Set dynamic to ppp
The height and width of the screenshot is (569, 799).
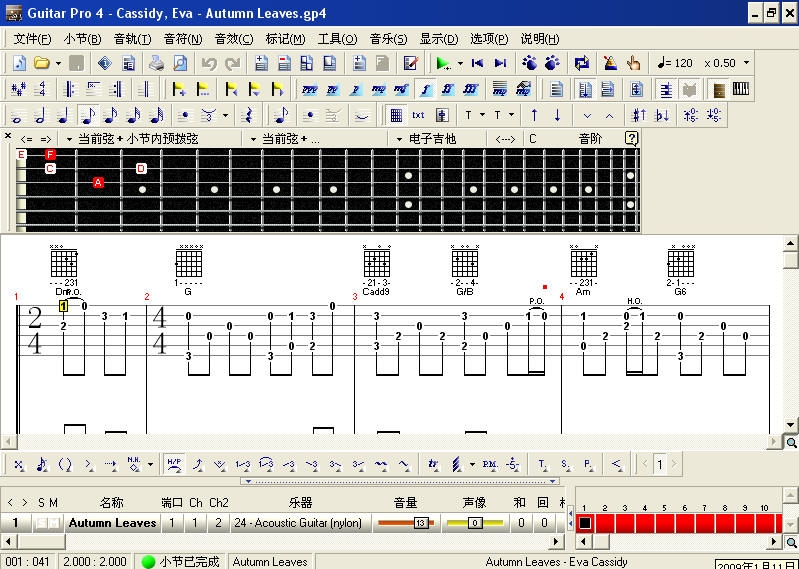pyautogui.click(x=309, y=90)
